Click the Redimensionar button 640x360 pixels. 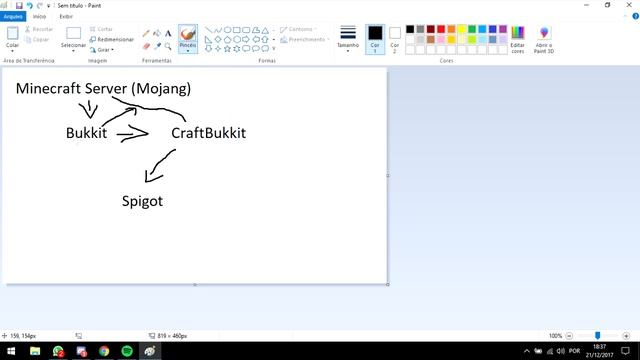pos(112,40)
